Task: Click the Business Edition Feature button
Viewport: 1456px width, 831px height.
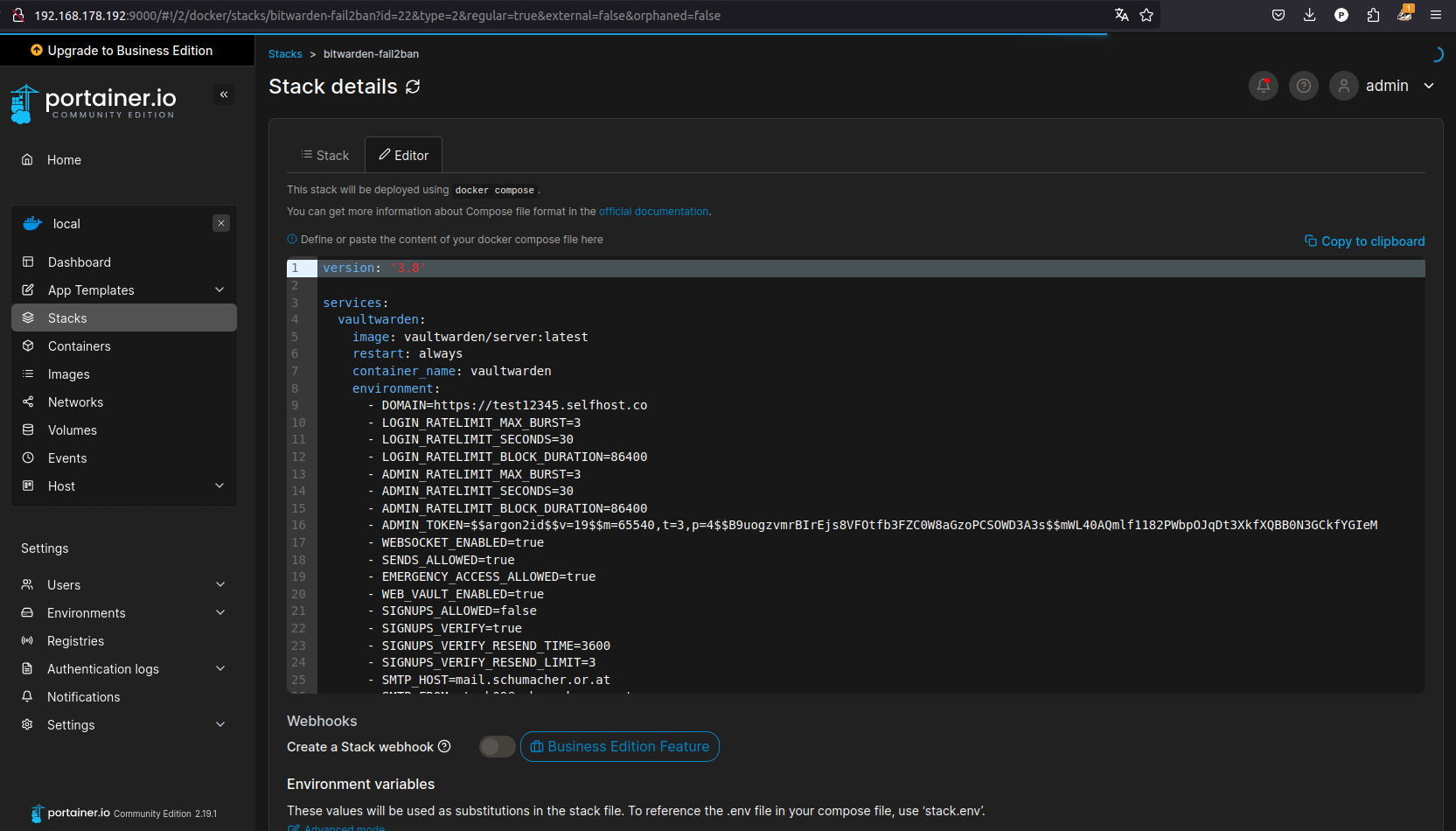Action: (619, 746)
